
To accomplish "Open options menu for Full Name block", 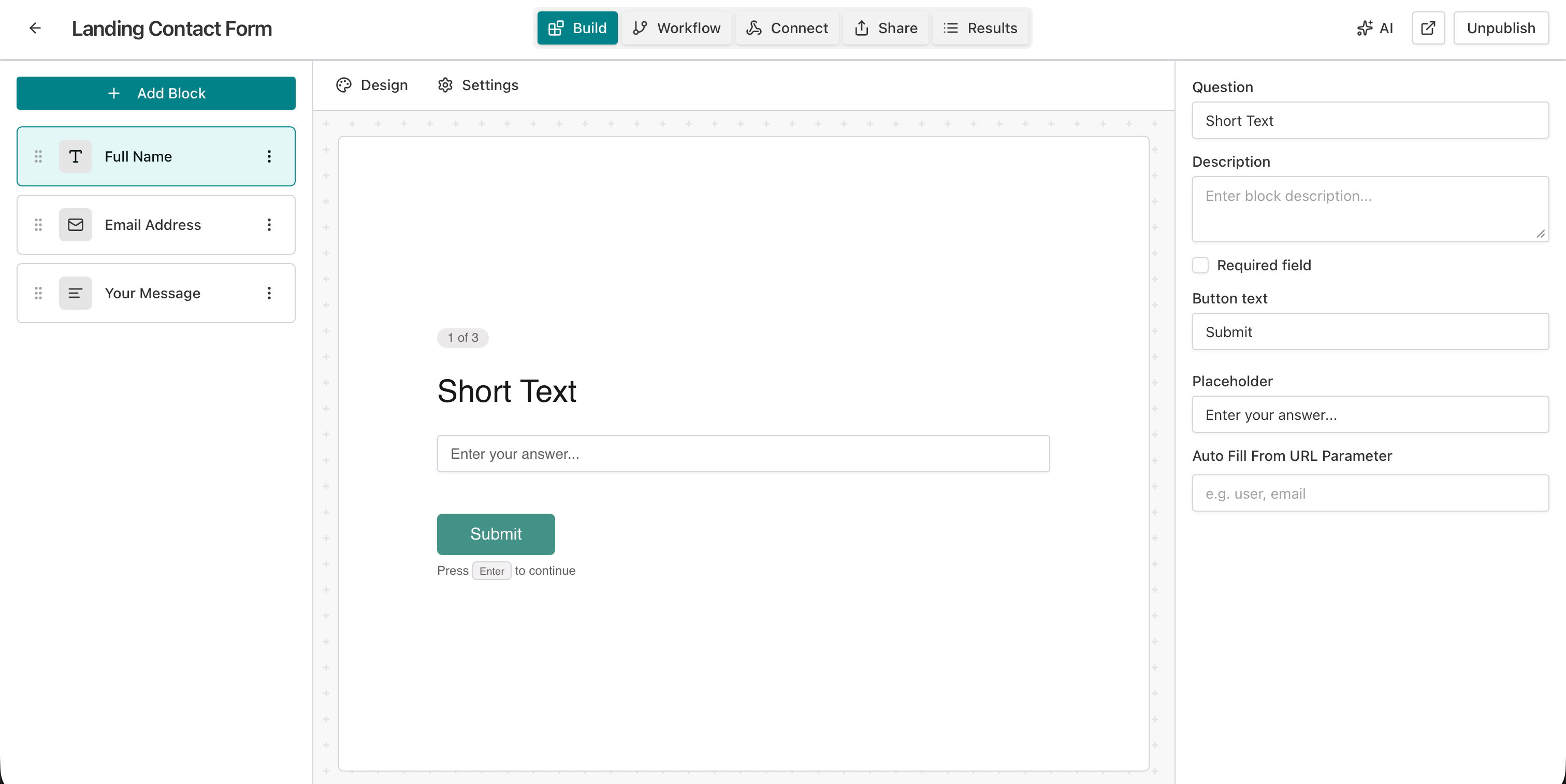I will click(x=269, y=156).
